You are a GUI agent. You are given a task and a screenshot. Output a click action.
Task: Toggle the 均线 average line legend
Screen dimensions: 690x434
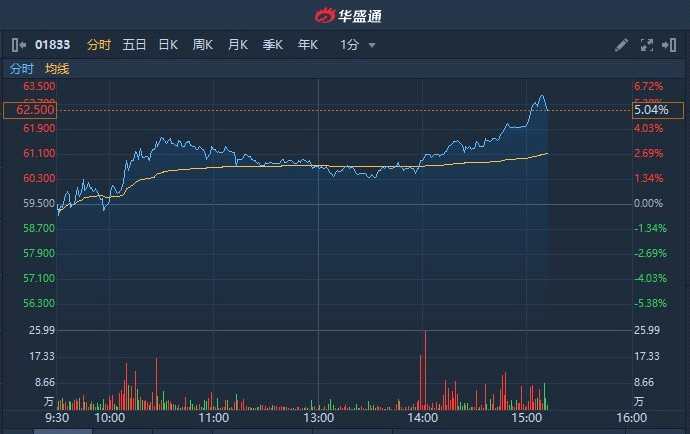57,69
